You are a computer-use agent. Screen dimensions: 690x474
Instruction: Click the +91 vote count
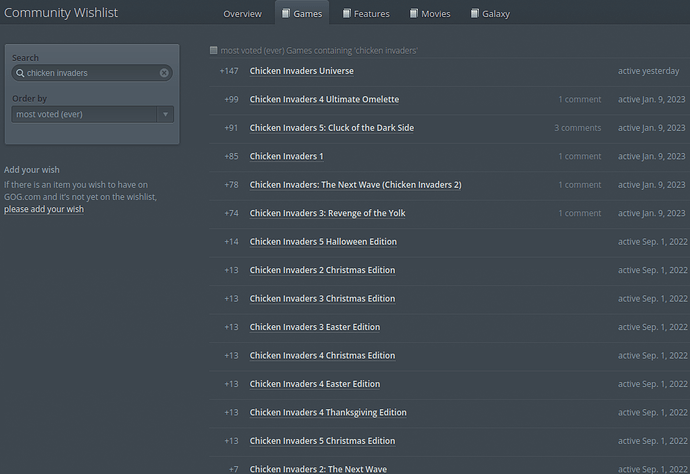[x=231, y=128]
